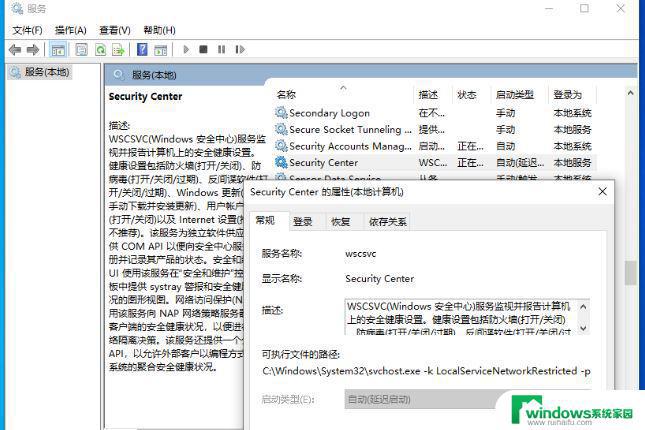The width and height of the screenshot is (645, 430).
Task: Pause the service with the pause icon
Action: [221, 49]
